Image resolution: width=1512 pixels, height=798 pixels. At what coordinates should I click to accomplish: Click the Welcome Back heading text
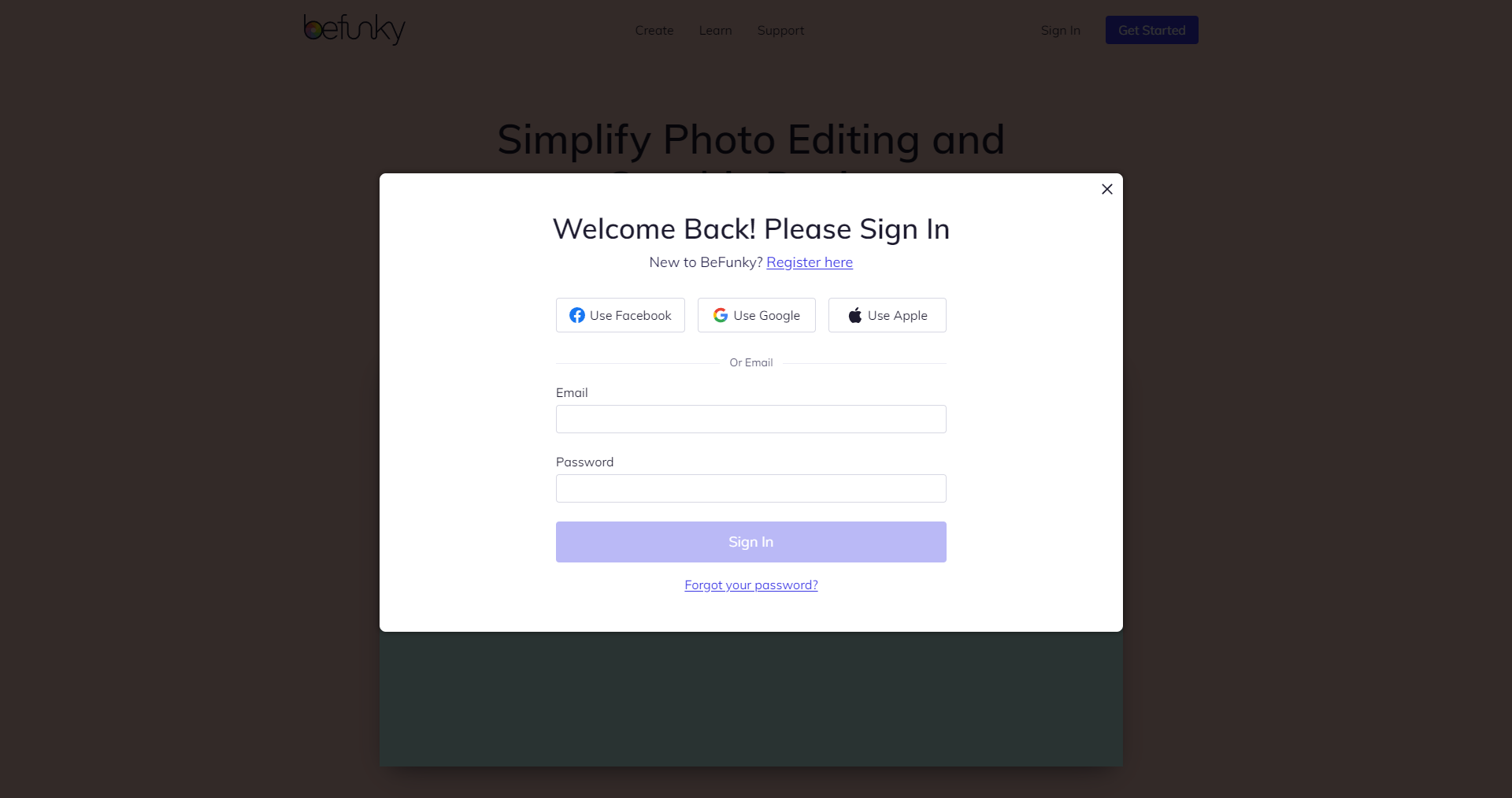[751, 229]
